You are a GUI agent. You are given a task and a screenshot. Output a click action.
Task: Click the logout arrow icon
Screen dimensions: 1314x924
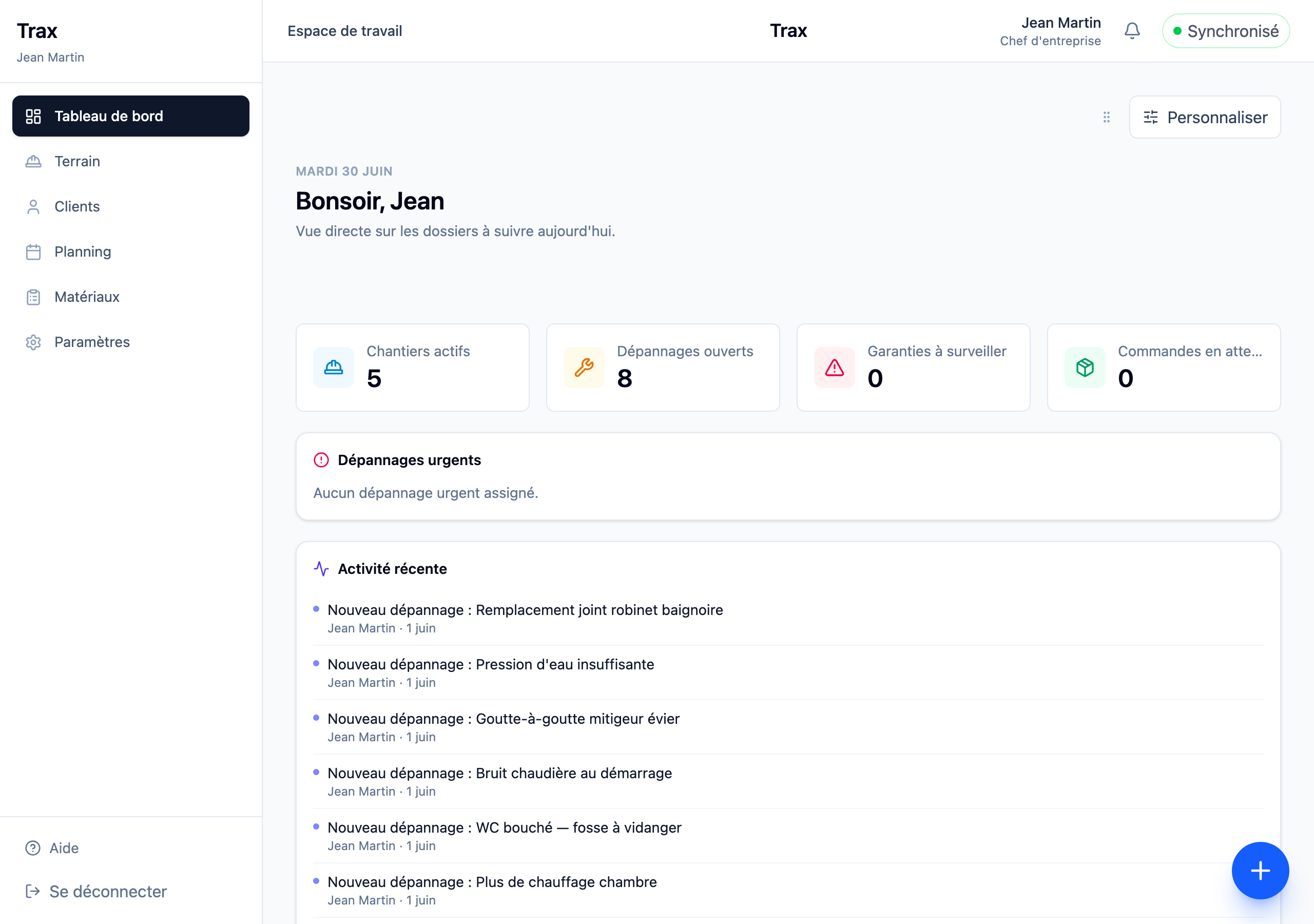pos(33,891)
